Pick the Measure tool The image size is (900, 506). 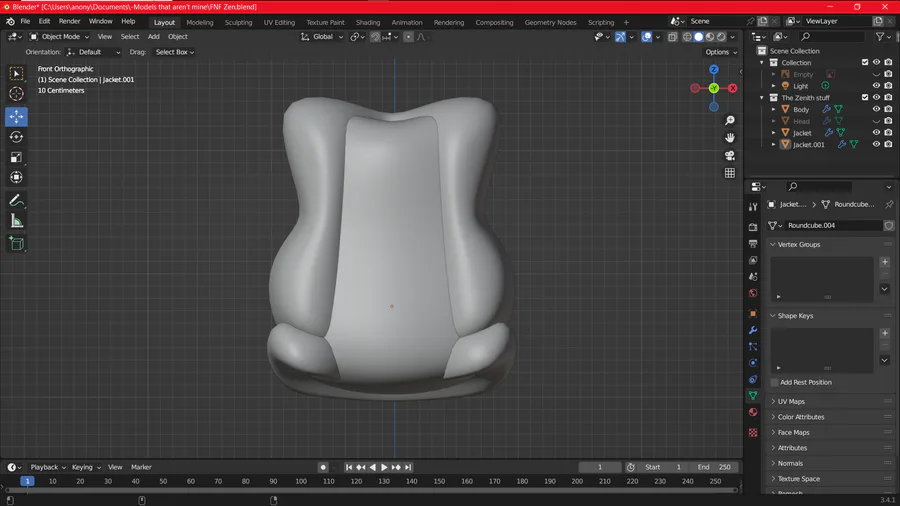(16, 221)
